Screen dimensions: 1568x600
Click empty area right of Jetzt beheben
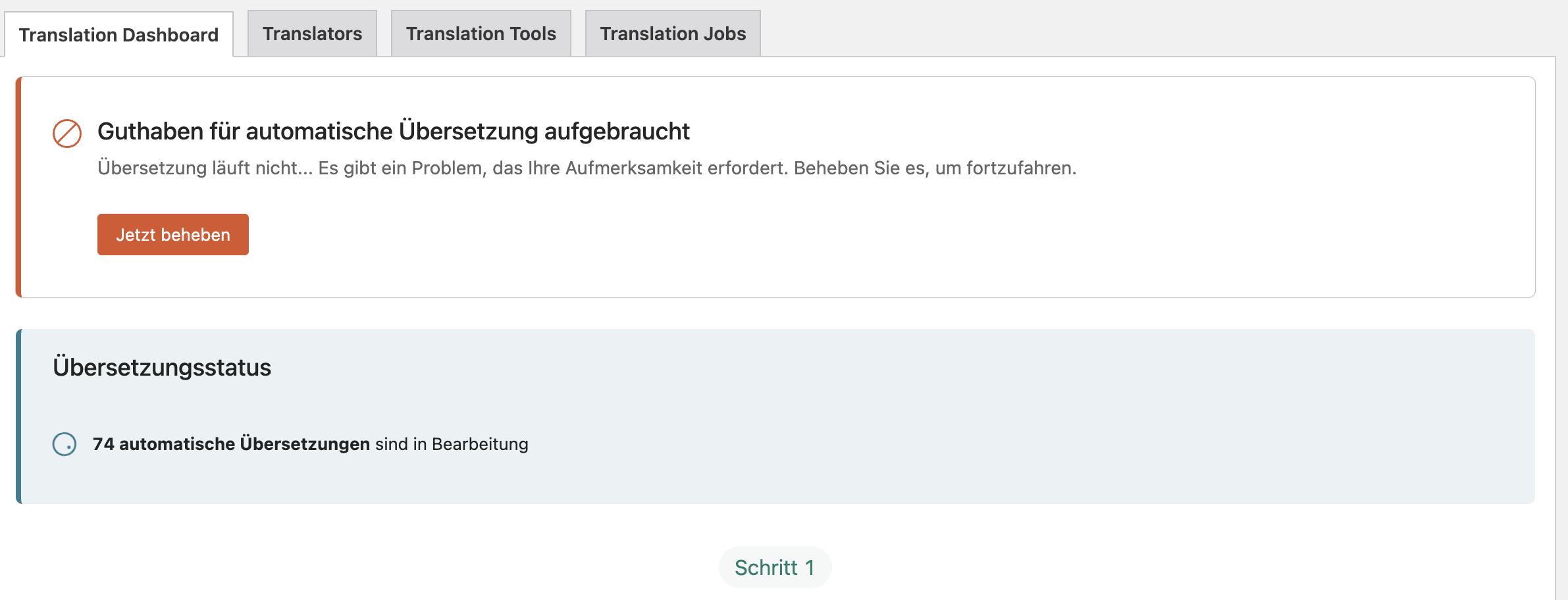click(790, 235)
